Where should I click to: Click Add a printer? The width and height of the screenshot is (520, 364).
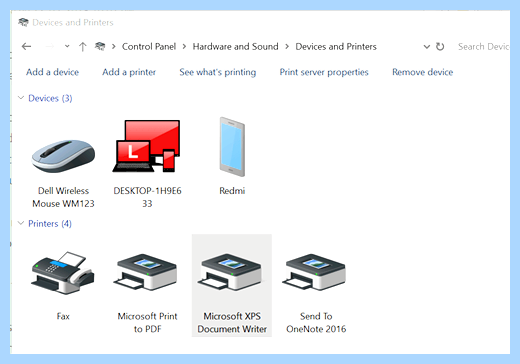coord(129,72)
